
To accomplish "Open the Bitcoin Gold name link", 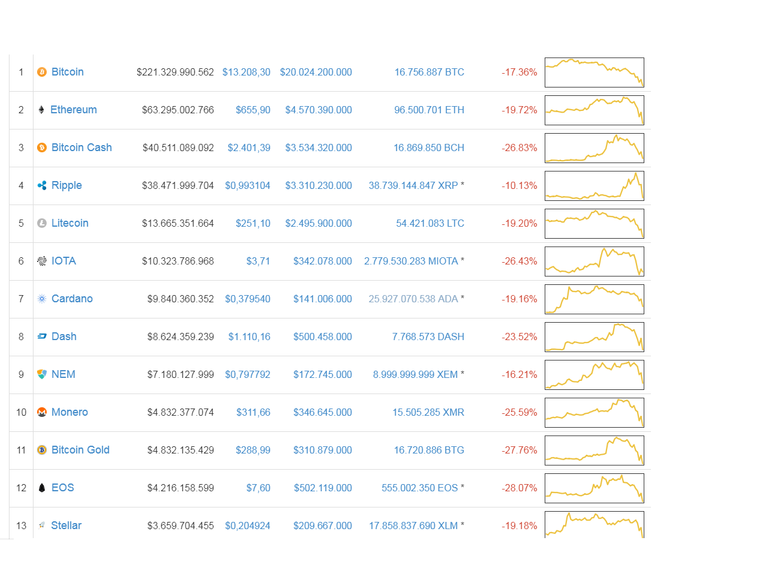I will (80, 450).
